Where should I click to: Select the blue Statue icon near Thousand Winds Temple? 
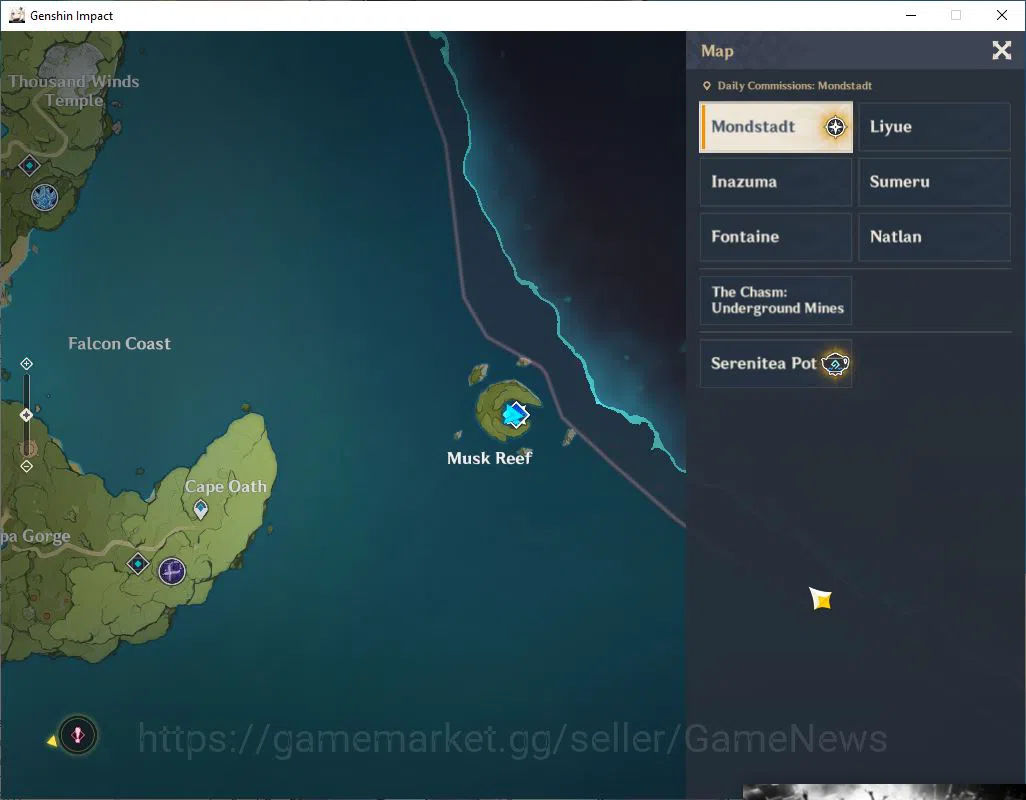click(x=44, y=197)
